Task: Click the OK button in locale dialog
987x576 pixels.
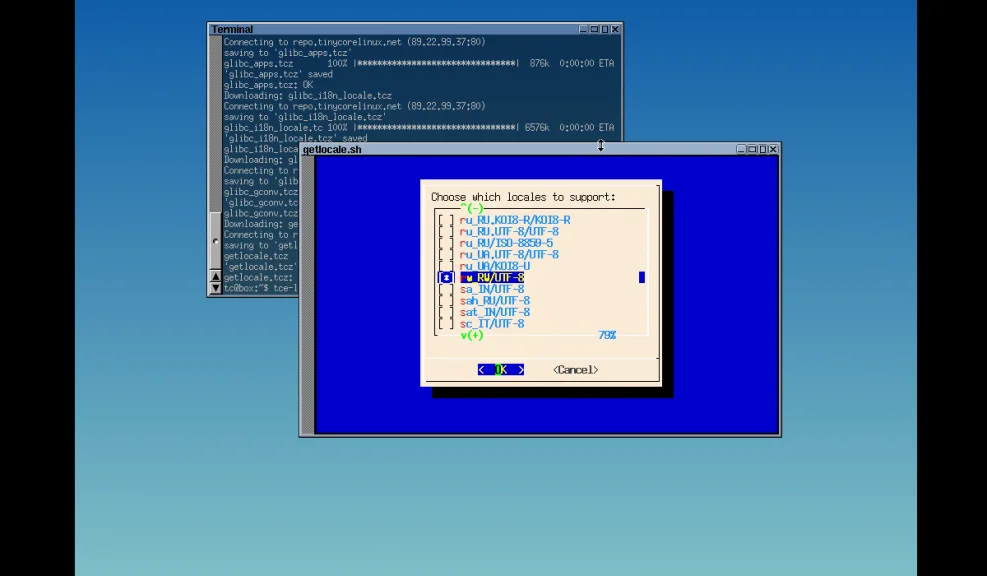Action: pos(501,370)
